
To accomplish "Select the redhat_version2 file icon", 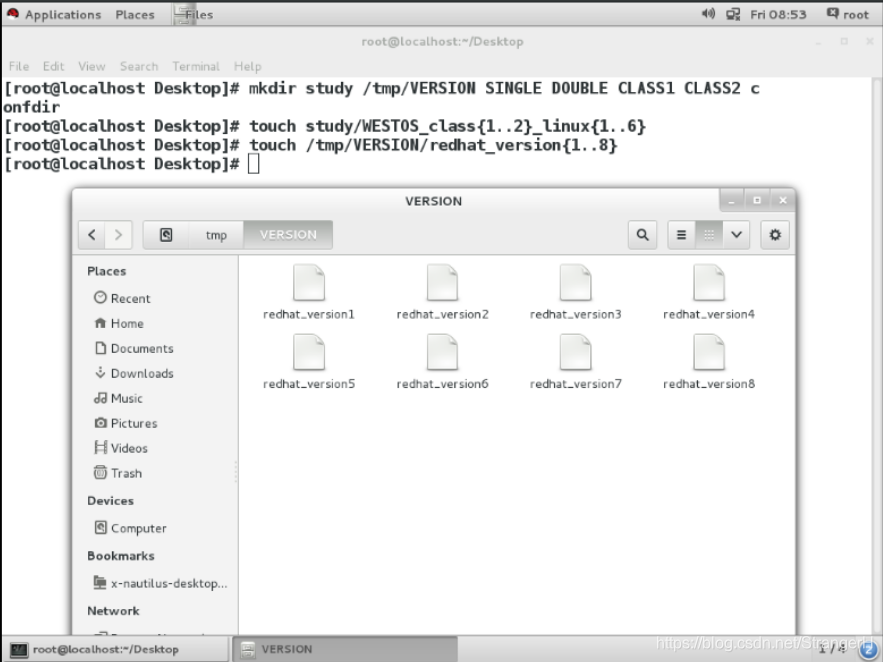I will tap(442, 283).
